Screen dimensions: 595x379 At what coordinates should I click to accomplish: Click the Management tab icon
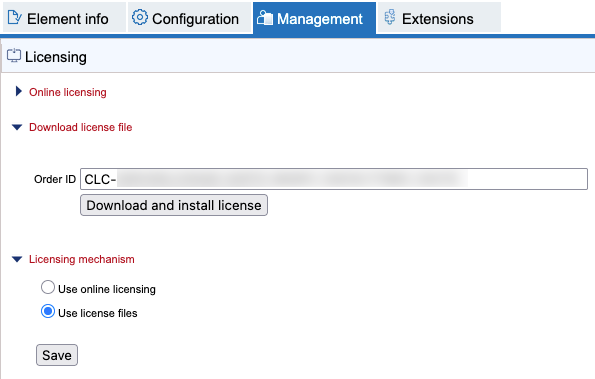coord(264,18)
